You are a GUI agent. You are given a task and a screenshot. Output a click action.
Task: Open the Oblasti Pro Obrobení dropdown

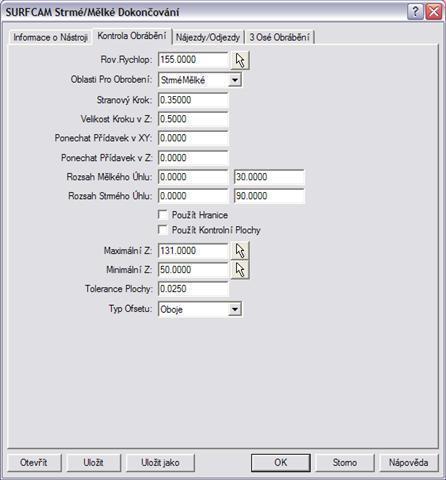[x=235, y=80]
